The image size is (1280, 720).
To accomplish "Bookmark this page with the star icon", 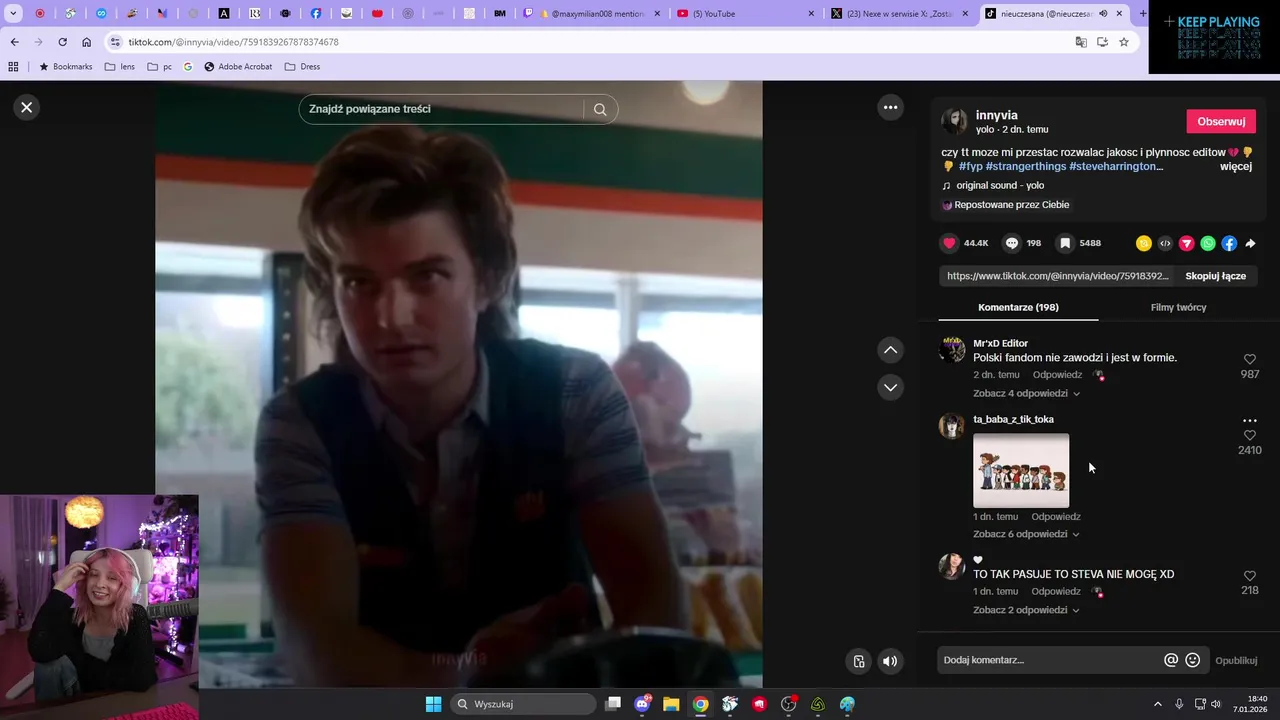I will coord(1124,42).
